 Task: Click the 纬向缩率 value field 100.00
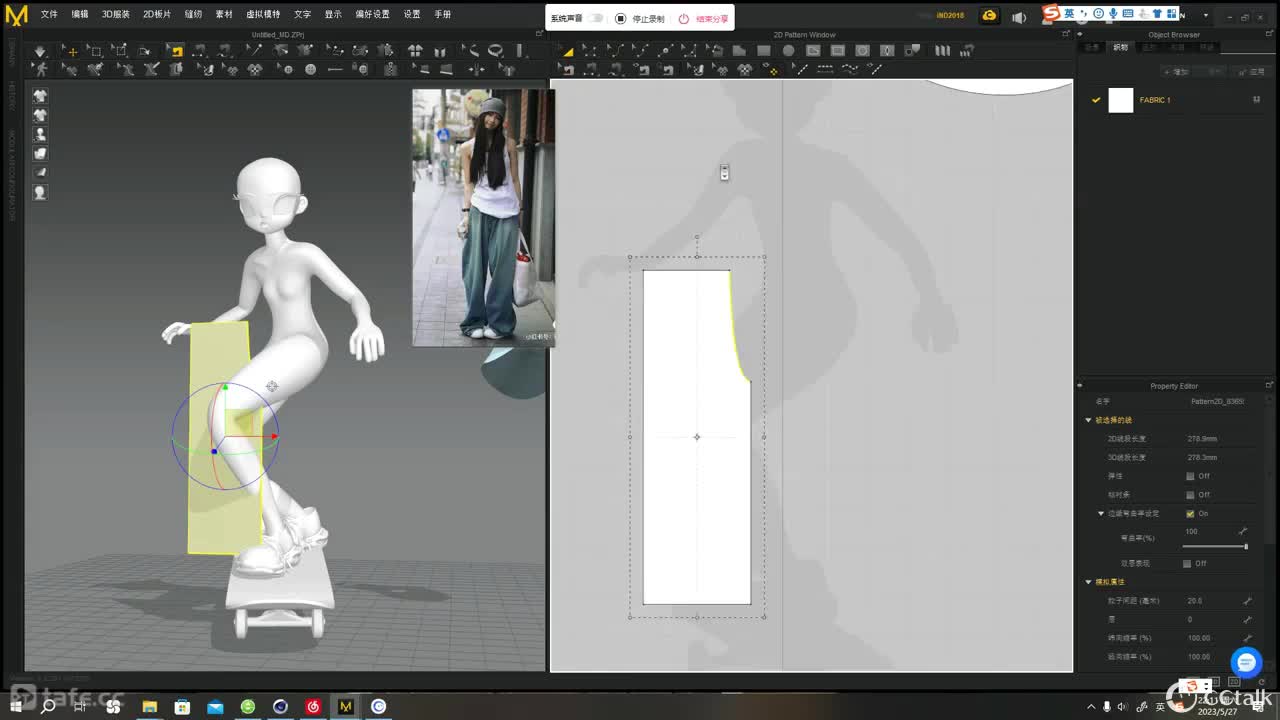coord(1198,638)
